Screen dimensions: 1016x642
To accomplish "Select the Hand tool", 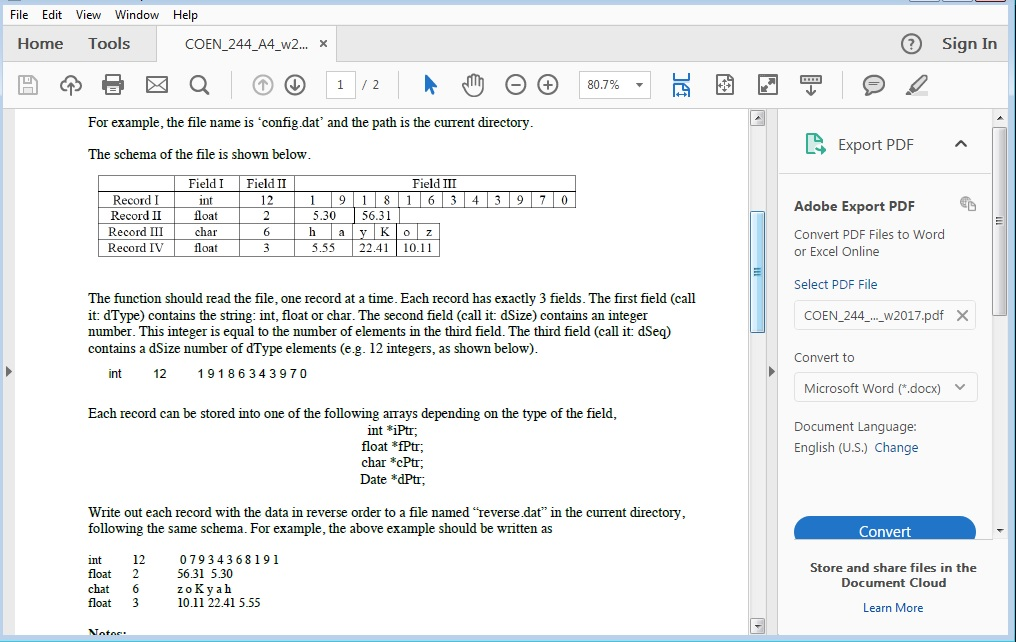I will coord(470,85).
